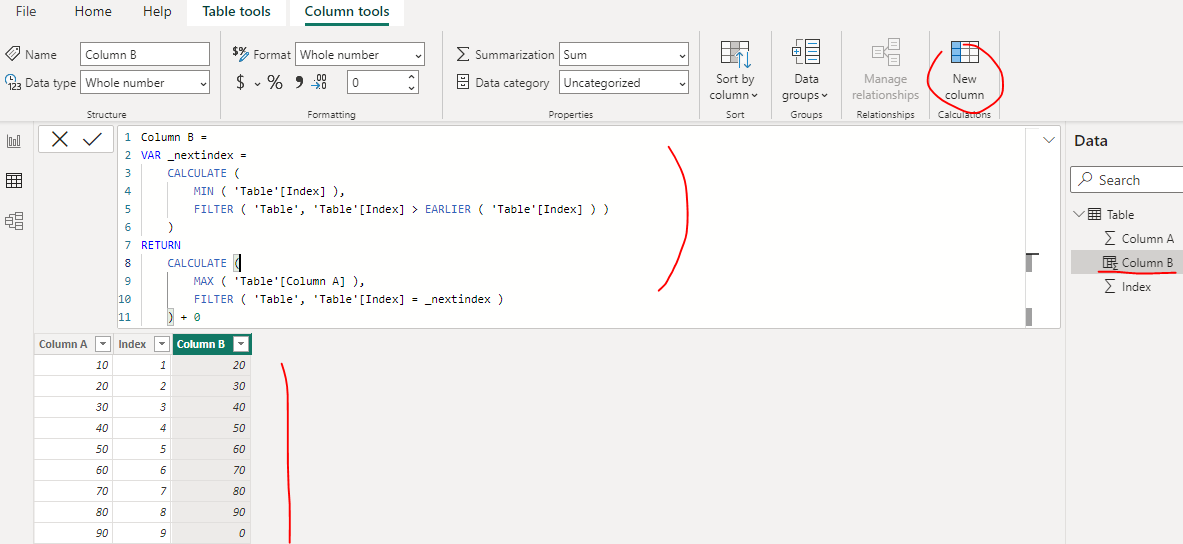Select the Column A header
The image size is (1183, 544).
coord(63,344)
